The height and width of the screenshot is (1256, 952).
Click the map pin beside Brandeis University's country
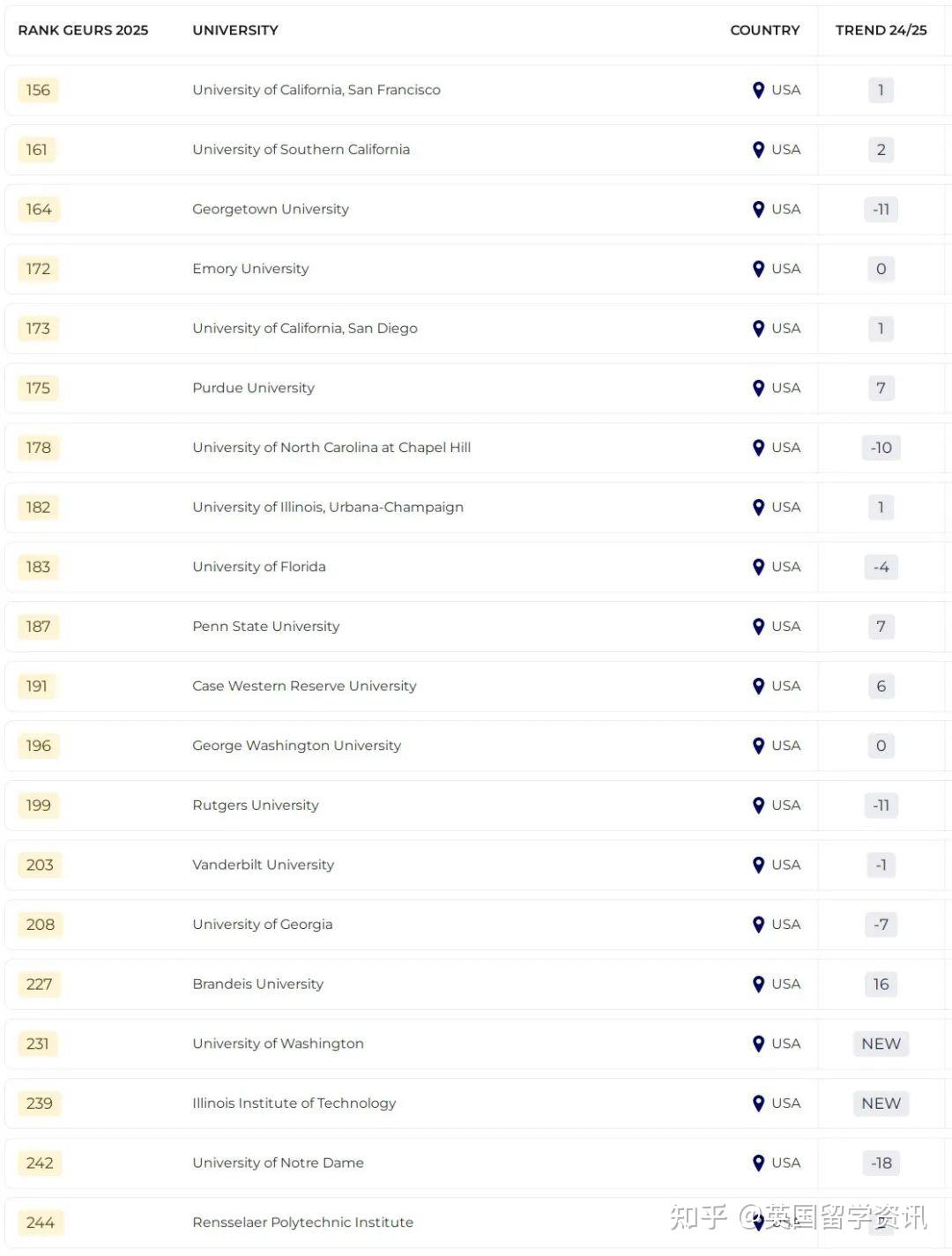[x=758, y=985]
